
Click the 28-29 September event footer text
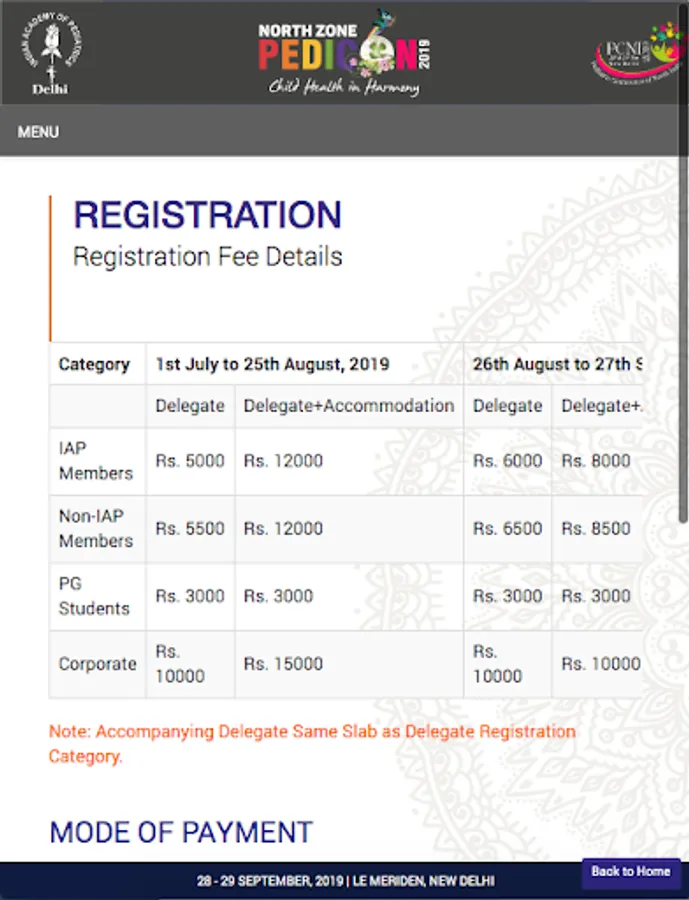tap(345, 881)
